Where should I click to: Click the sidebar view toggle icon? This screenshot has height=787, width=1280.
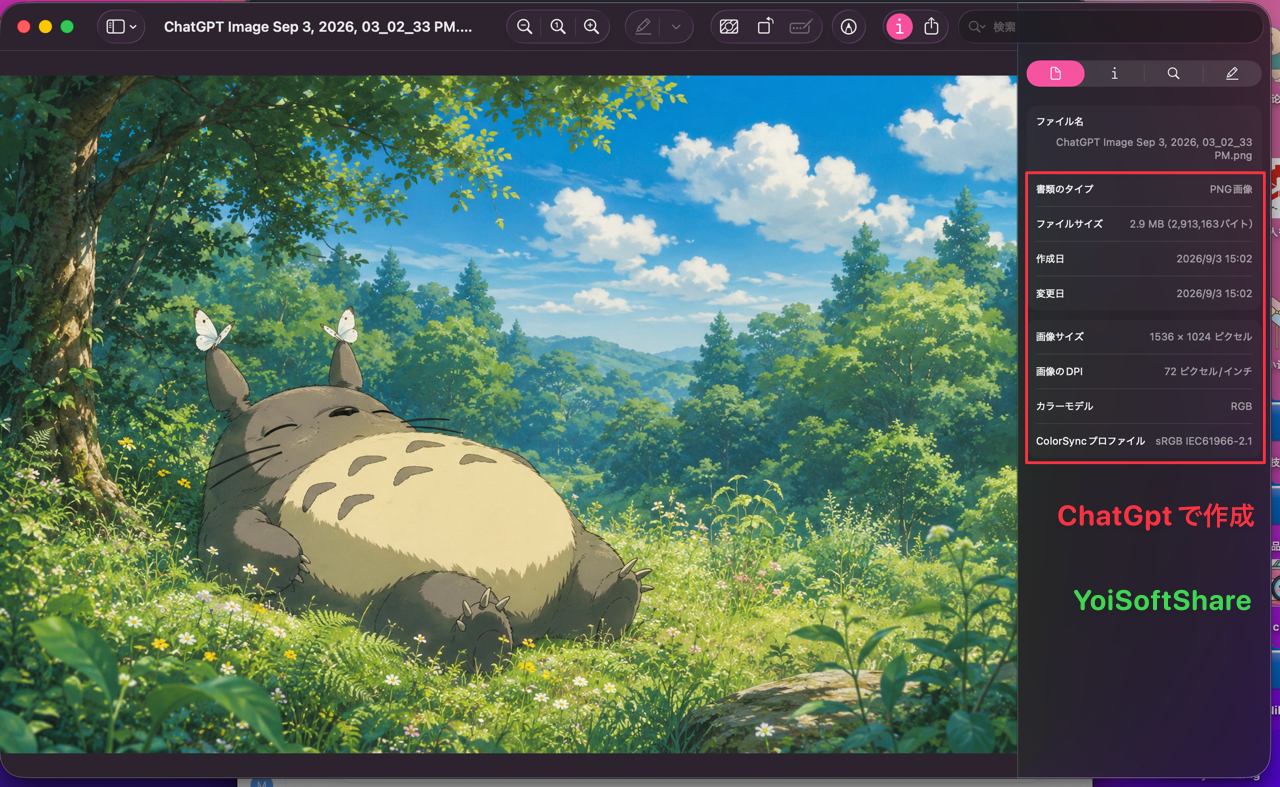coord(115,27)
